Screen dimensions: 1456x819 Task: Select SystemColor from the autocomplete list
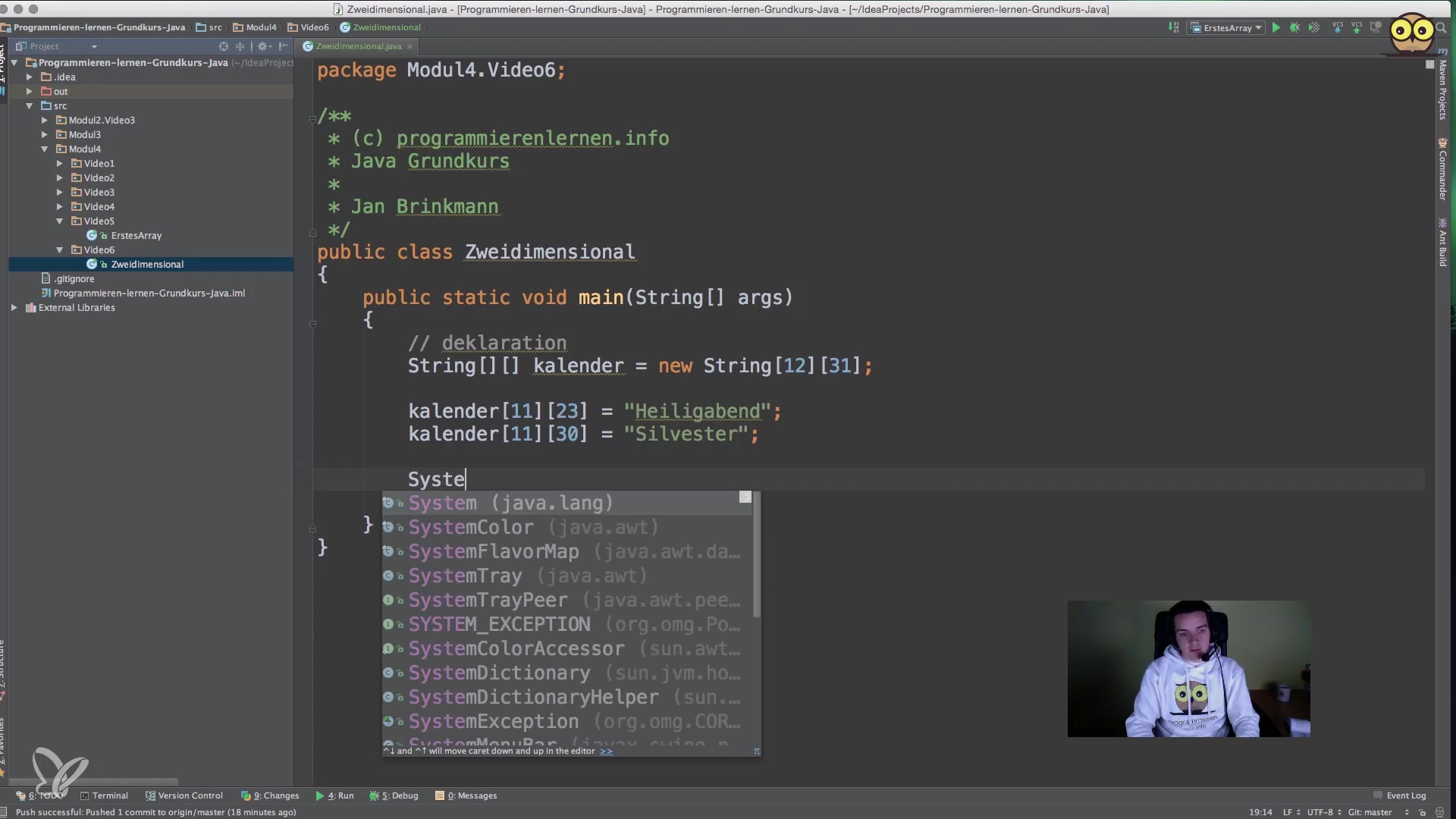[x=470, y=527]
